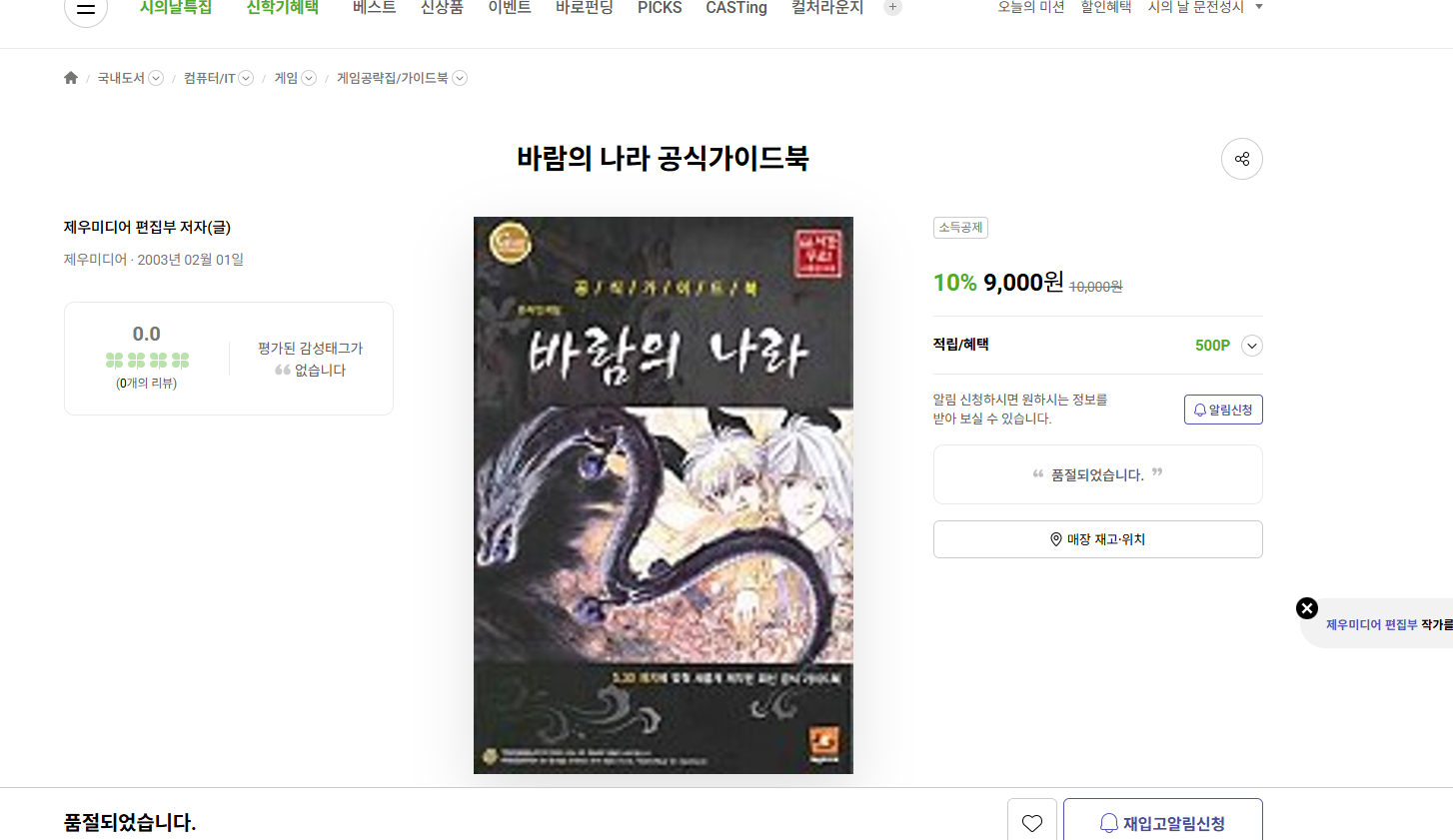Expand 게임공략집/가이드북 breadcrumb dropdown
Viewport: 1453px width, 840px height.
click(460, 78)
